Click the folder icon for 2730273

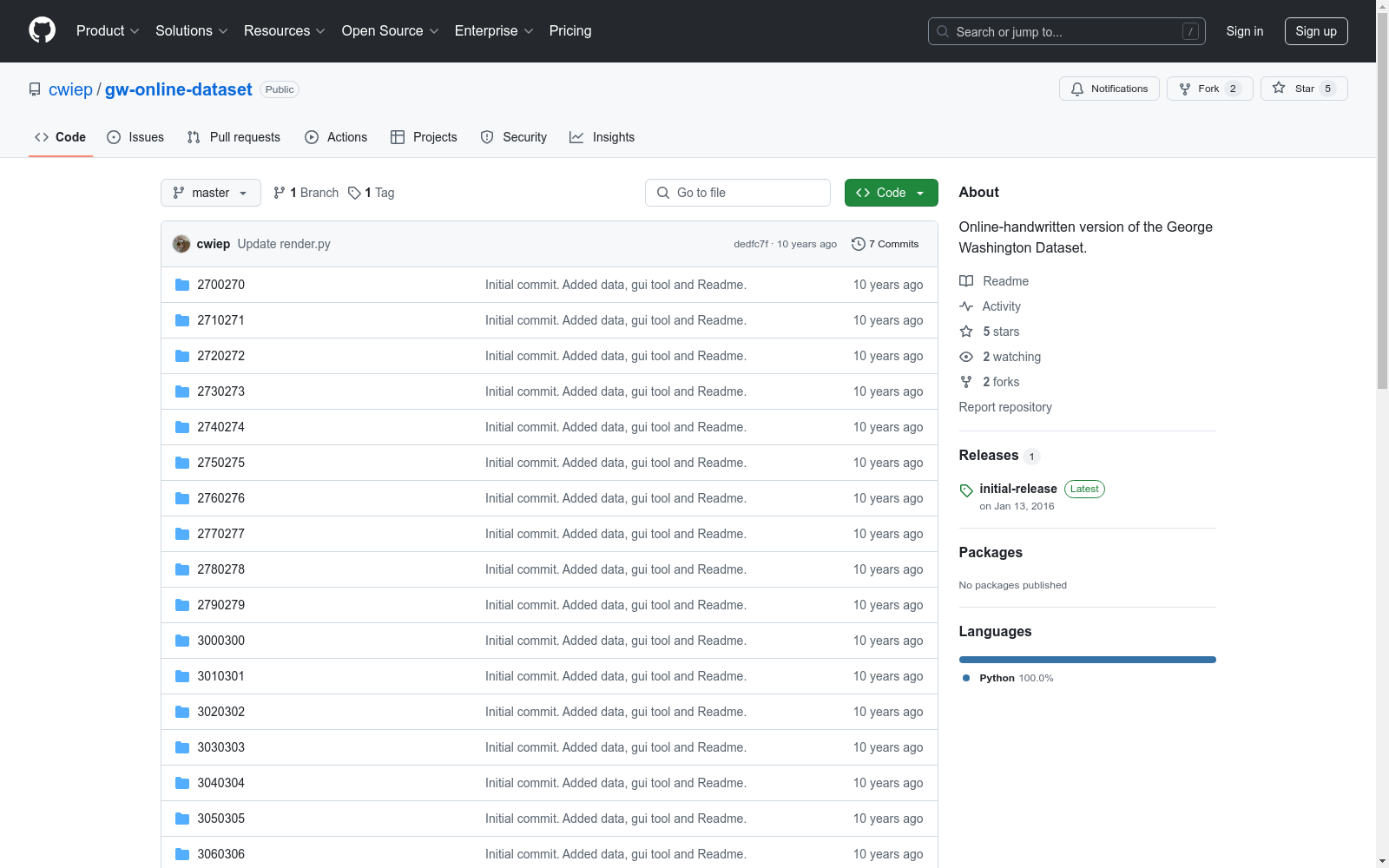(182, 391)
